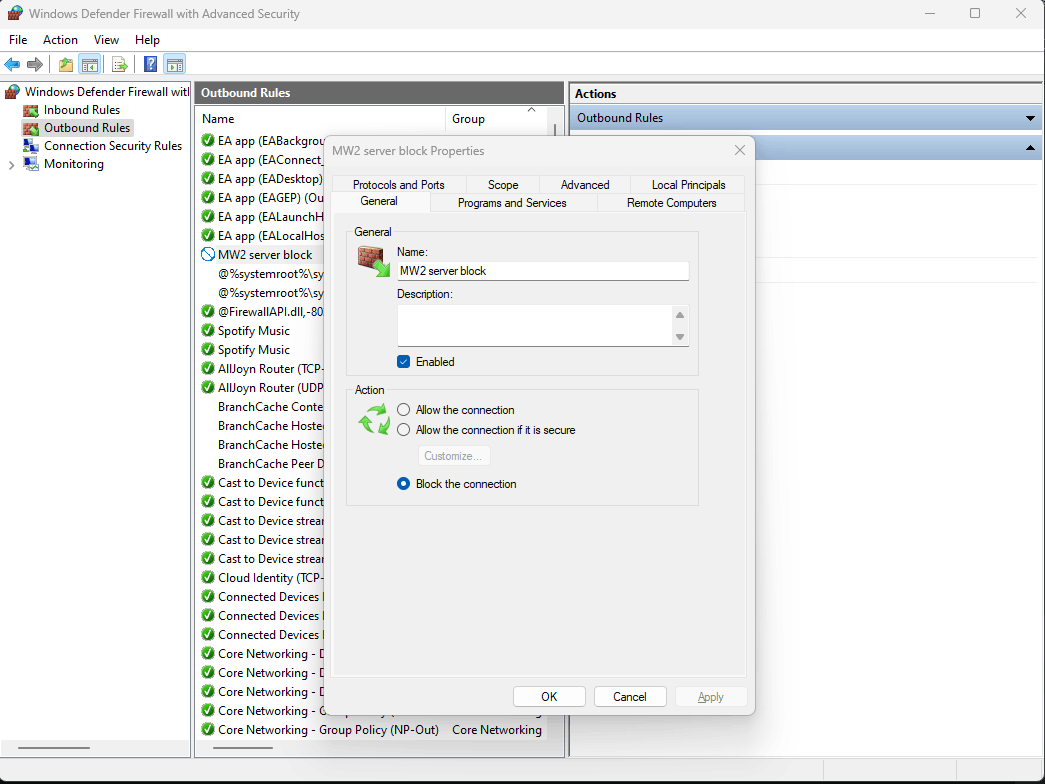Screen dimensions: 1045x784
Task: Click the Description box scroll up arrow
Action: pos(680,315)
